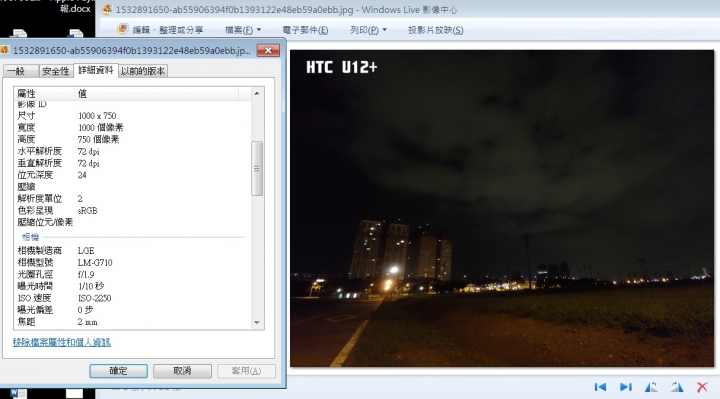Click the 屬性 column header
Screen dimensions: 720x399
coord(44,94)
